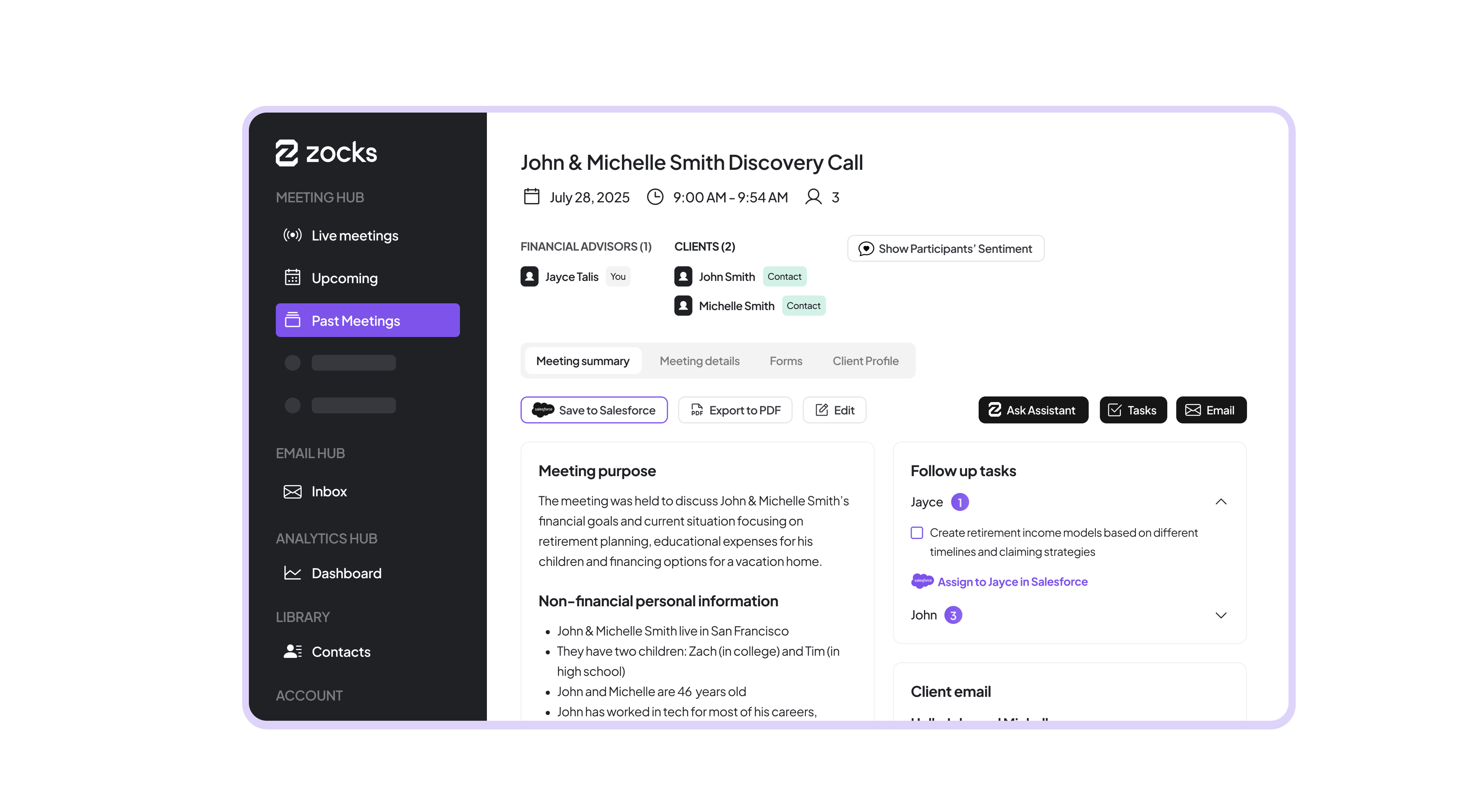This screenshot has width=1482, height=812.
Task: Click the attendees person icon
Action: (814, 197)
